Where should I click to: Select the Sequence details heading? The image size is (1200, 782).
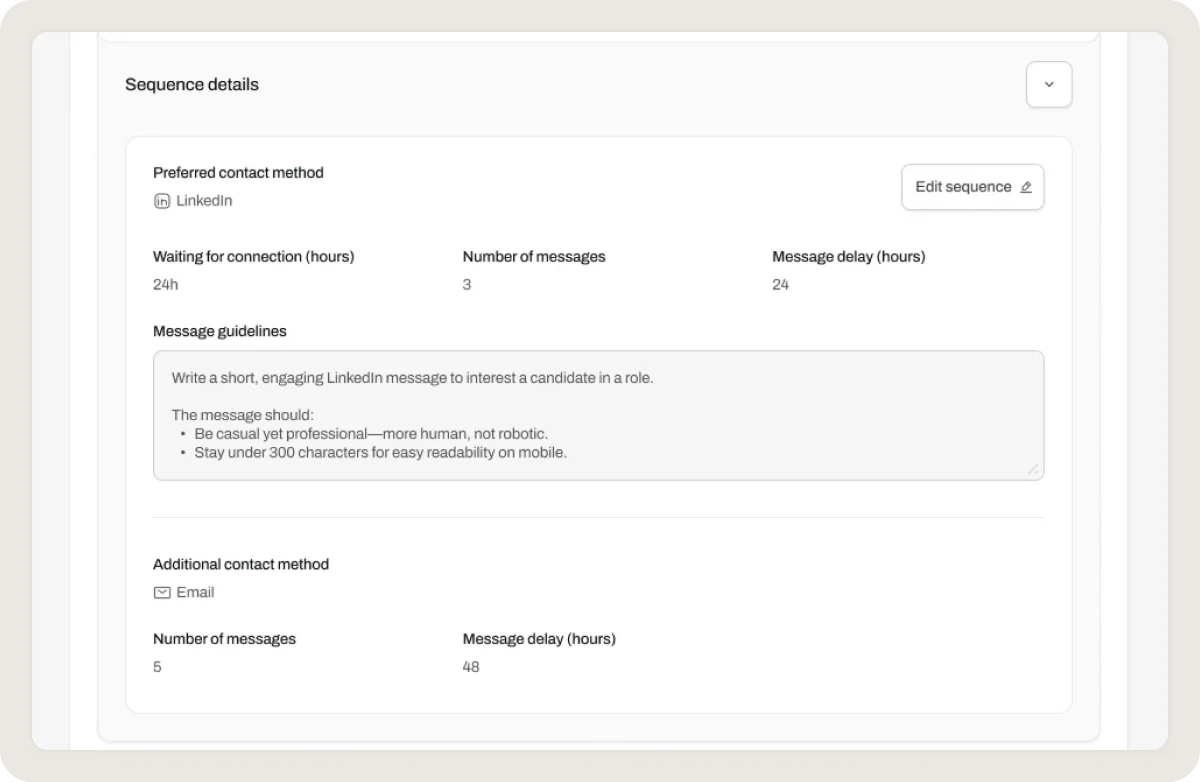coord(192,85)
